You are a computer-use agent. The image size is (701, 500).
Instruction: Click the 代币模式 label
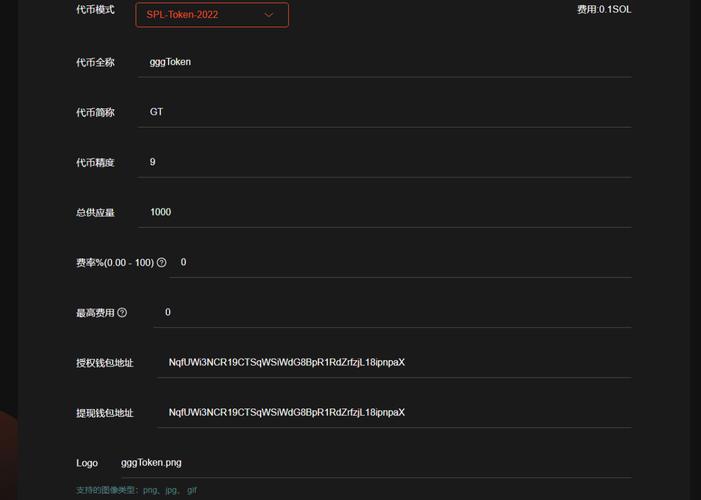pyautogui.click(x=95, y=10)
